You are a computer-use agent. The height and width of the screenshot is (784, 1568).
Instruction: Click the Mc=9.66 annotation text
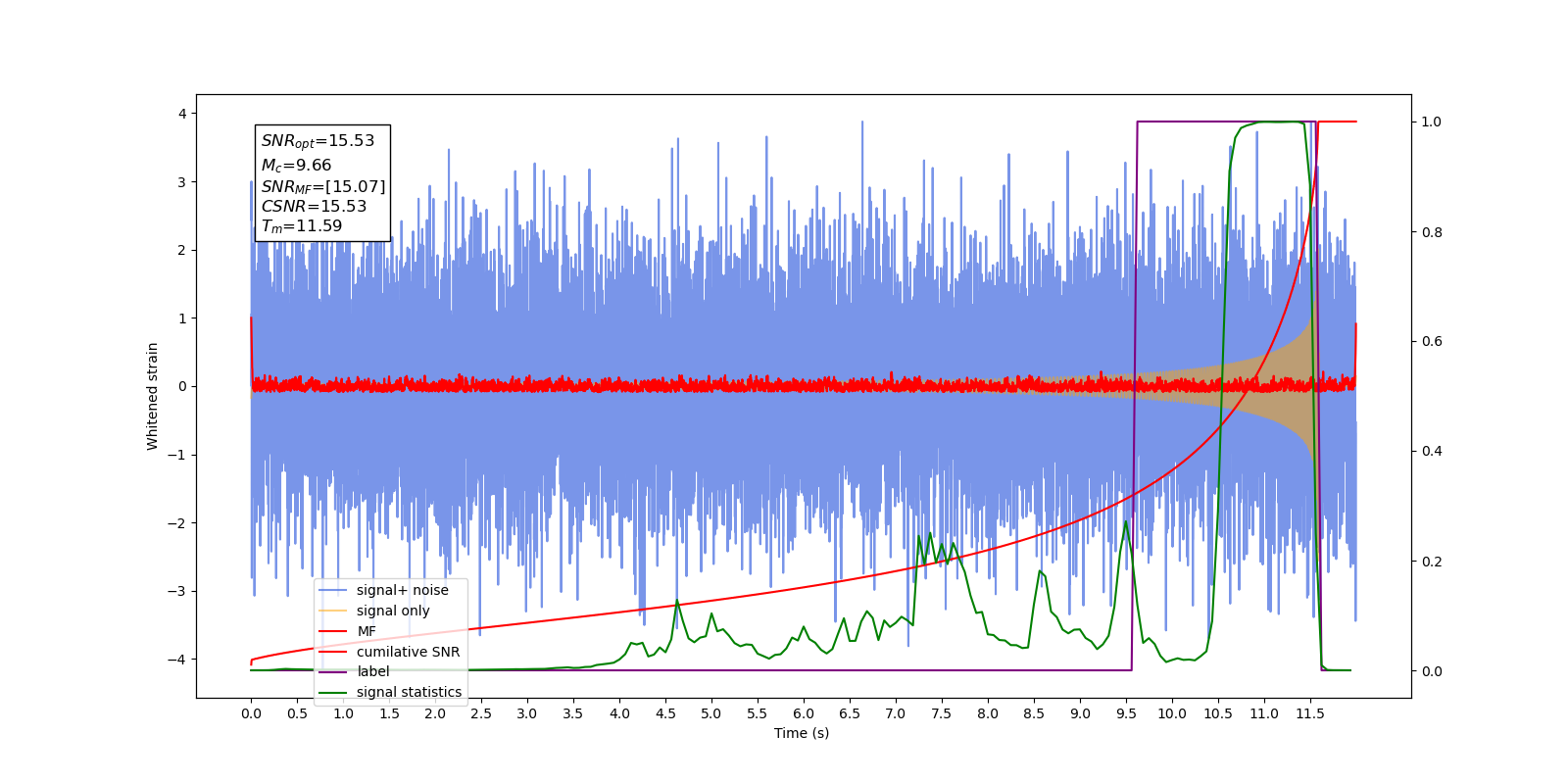tap(296, 166)
